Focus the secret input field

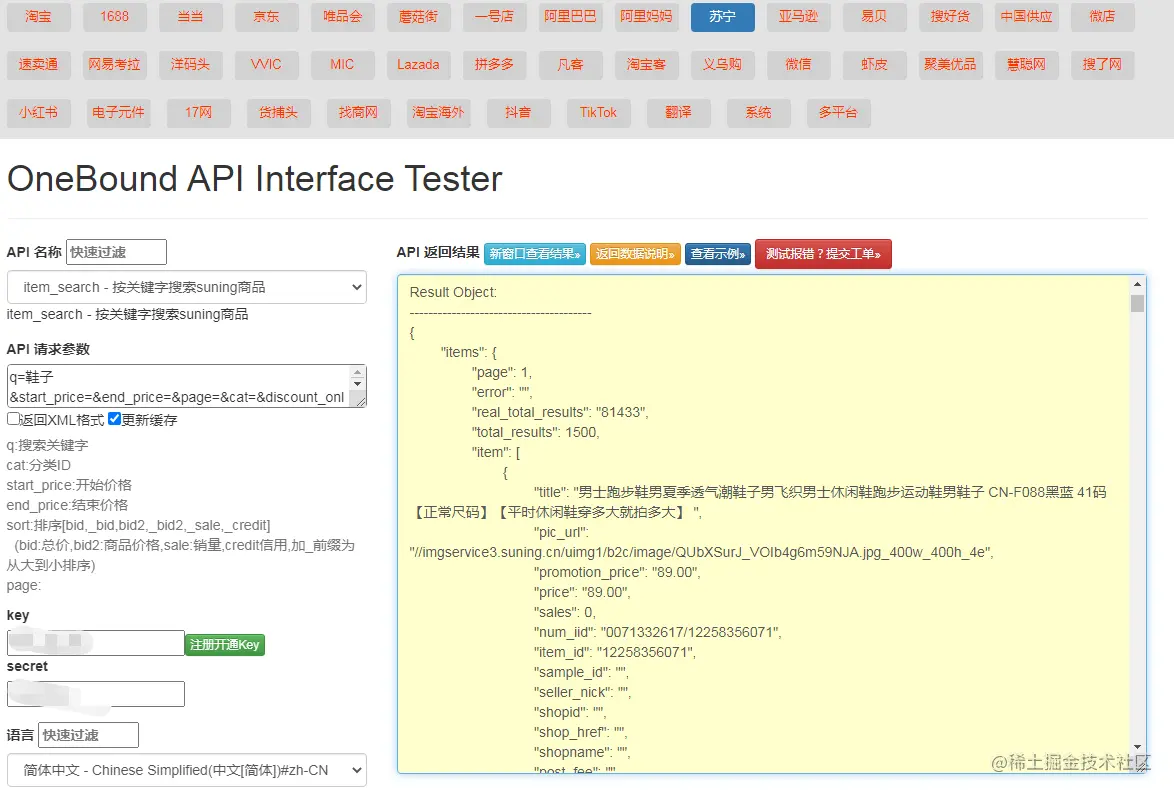tap(95, 694)
